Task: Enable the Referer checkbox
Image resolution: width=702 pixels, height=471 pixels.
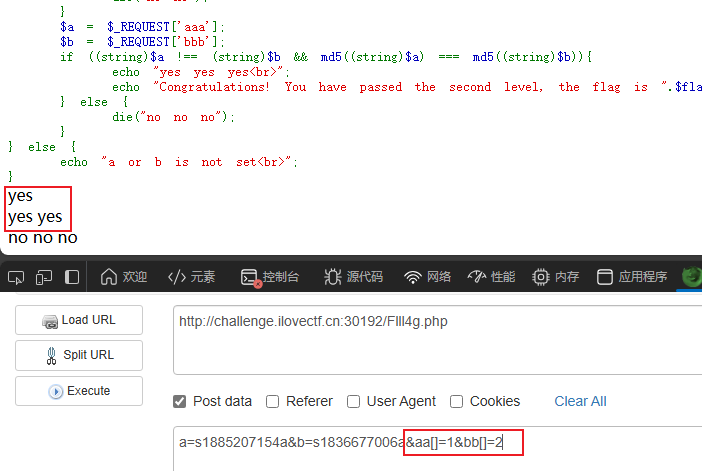Action: tap(272, 402)
